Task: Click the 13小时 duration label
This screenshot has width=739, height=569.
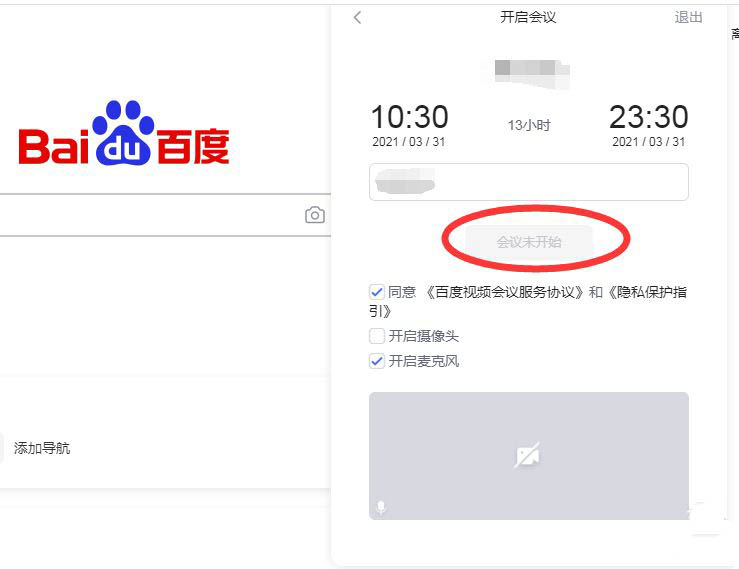Action: click(529, 125)
